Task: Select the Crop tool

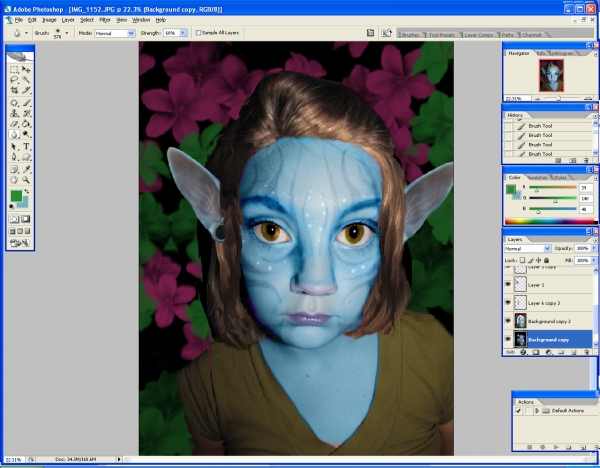Action: pyautogui.click(x=14, y=90)
